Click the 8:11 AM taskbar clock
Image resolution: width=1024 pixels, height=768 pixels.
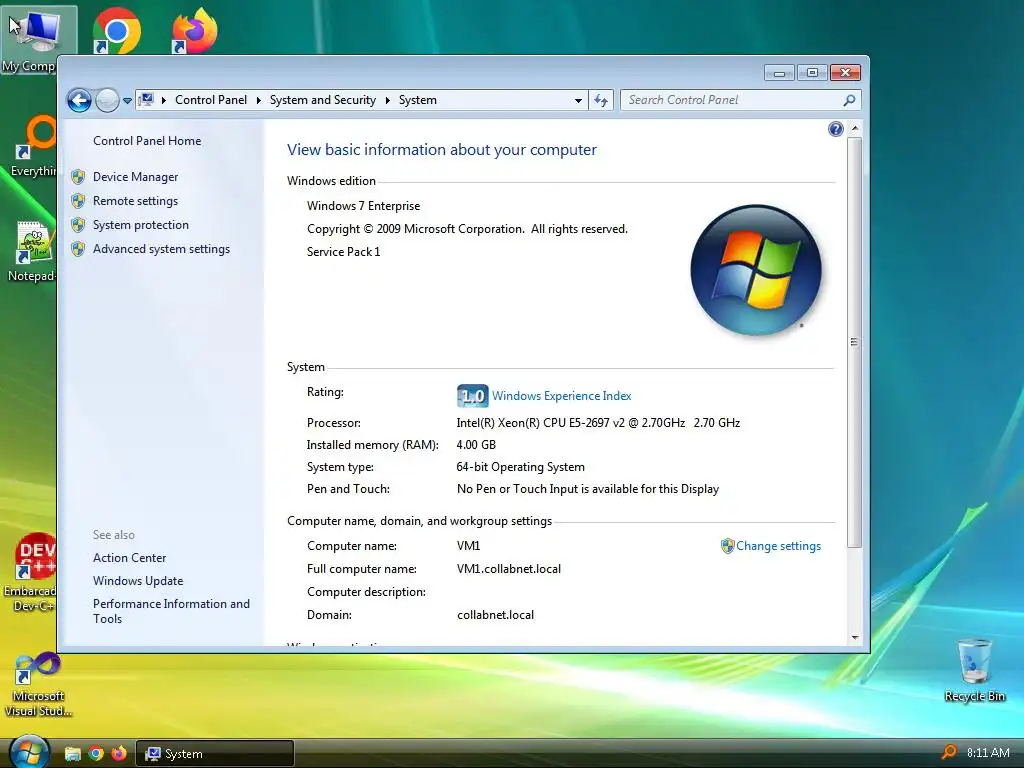(x=988, y=753)
